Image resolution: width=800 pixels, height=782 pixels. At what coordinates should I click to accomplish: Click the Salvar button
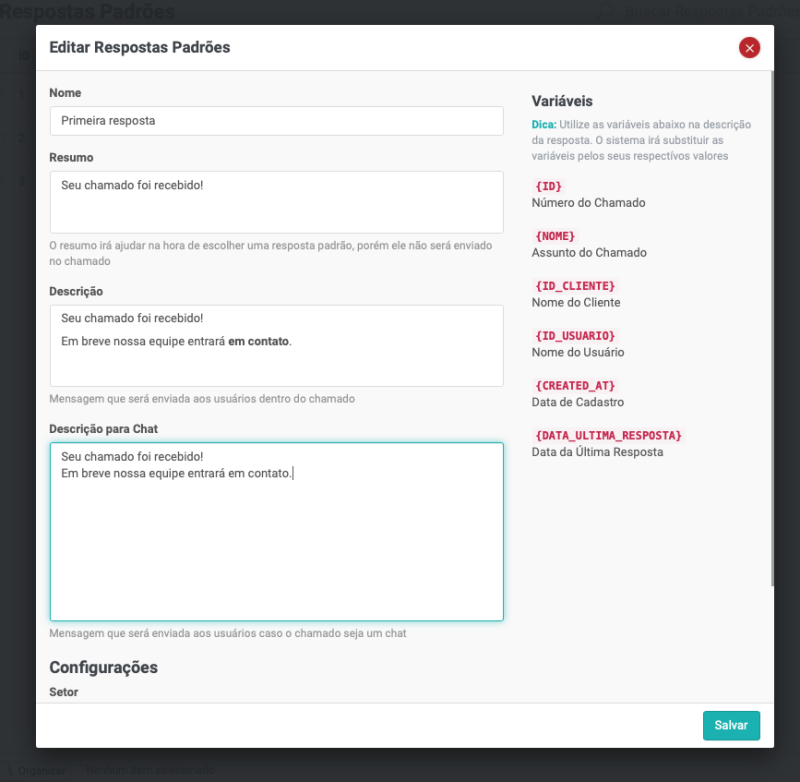pyautogui.click(x=731, y=725)
